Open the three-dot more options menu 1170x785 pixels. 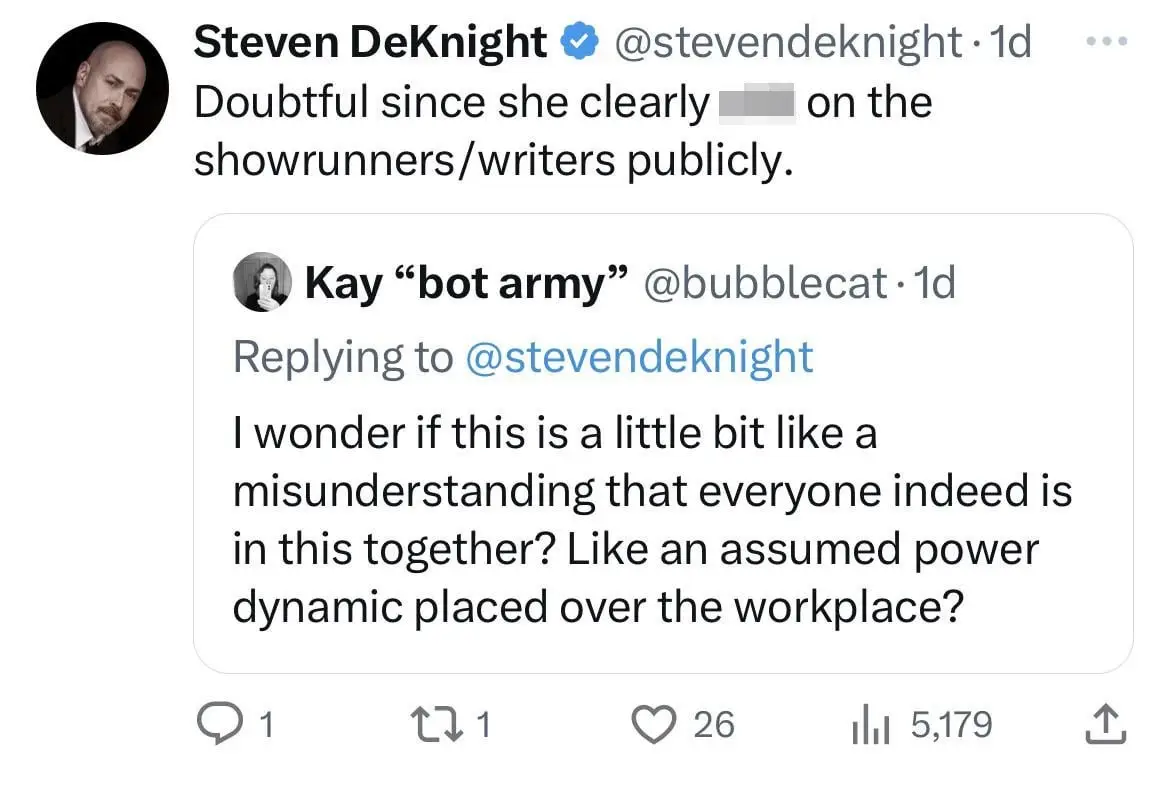(1107, 40)
